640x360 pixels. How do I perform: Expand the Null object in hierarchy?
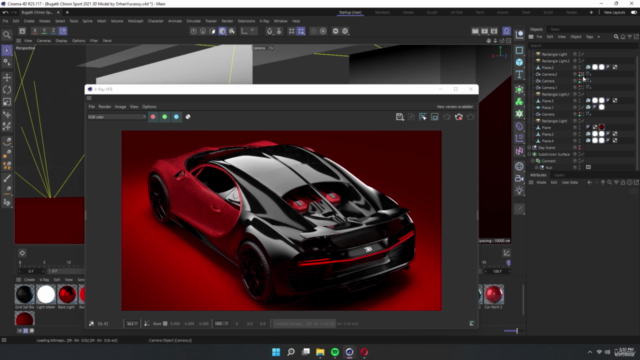pos(537,167)
